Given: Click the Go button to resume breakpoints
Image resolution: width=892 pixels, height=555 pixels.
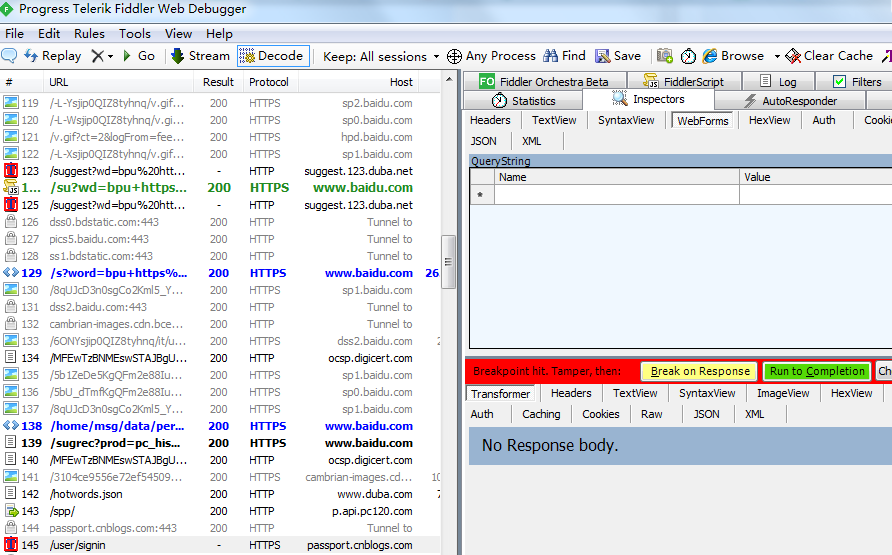Looking at the screenshot, I should point(139,56).
